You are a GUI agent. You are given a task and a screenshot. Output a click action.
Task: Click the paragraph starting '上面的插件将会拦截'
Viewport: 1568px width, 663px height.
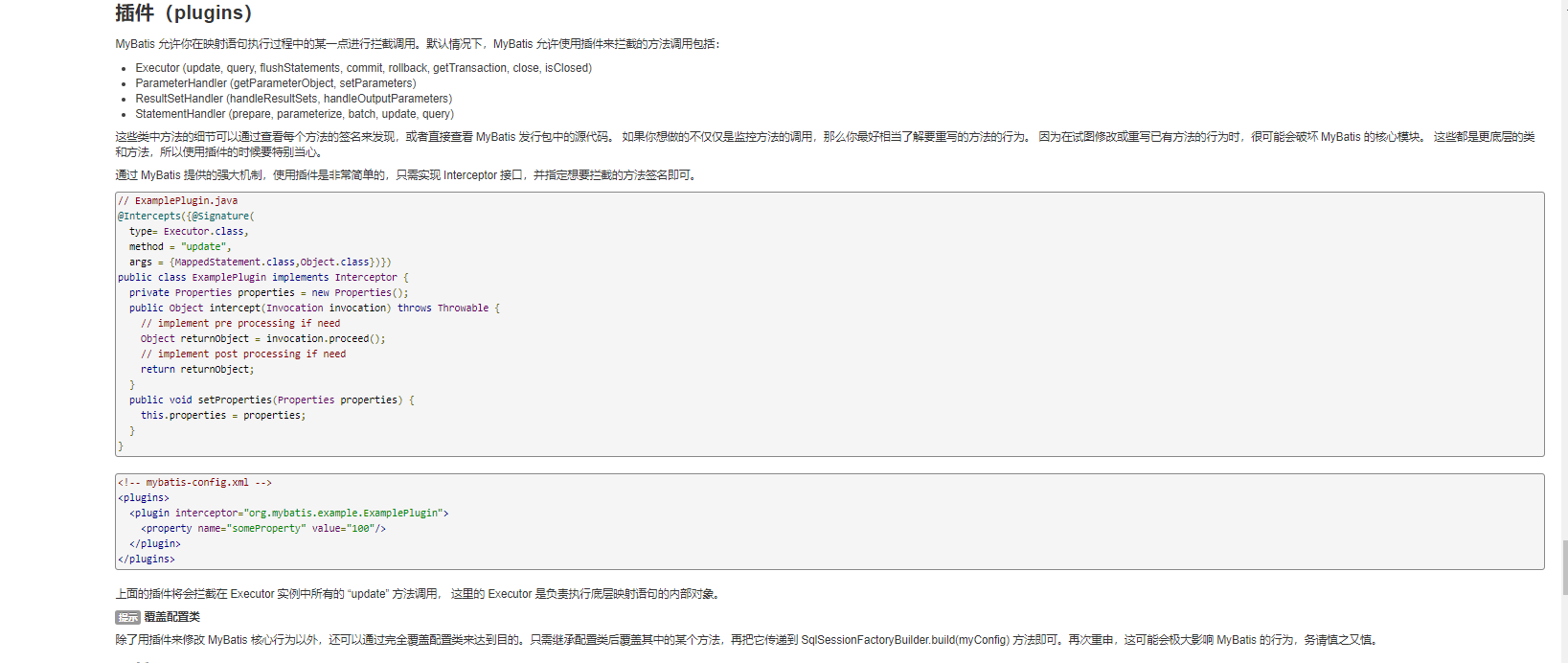tap(420, 594)
